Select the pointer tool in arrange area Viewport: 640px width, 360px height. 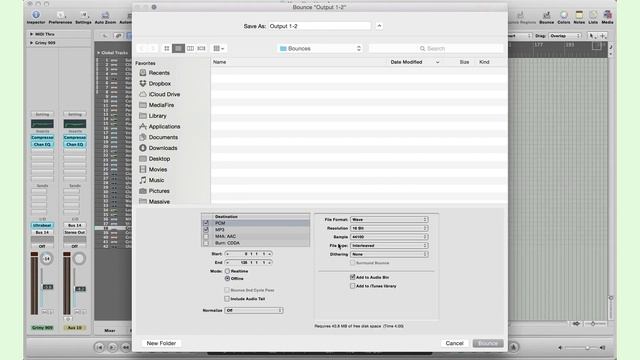coord(591,36)
